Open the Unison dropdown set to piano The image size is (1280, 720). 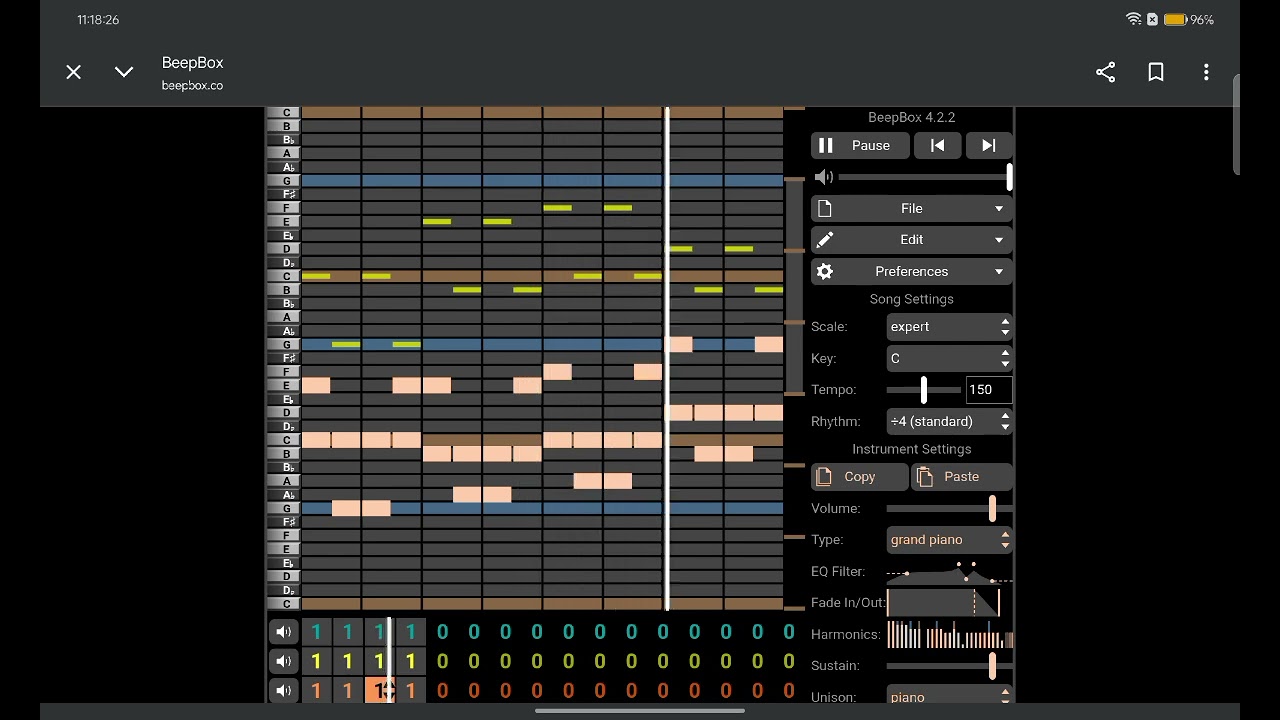click(x=949, y=697)
